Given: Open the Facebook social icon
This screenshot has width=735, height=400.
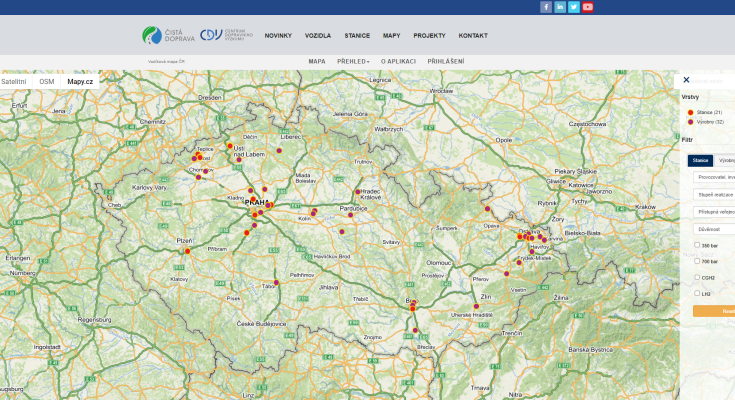Looking at the screenshot, I should coord(546,7).
